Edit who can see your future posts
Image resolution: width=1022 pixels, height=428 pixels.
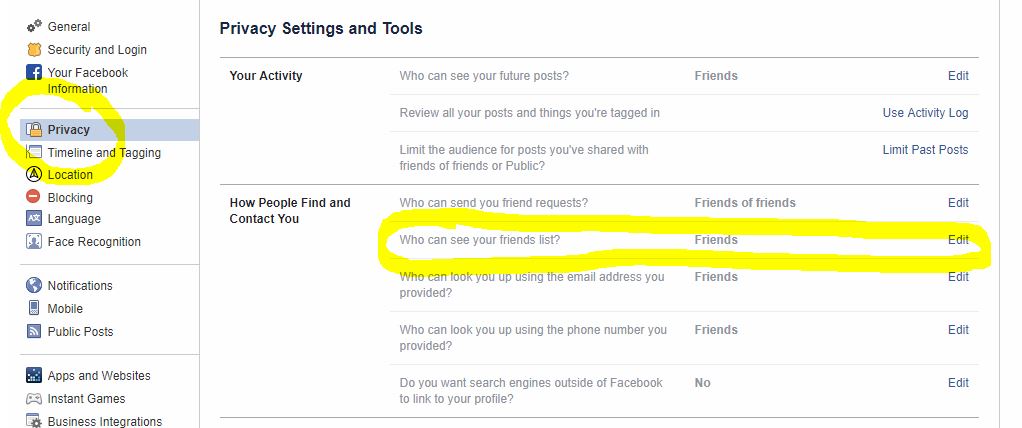pos(958,76)
